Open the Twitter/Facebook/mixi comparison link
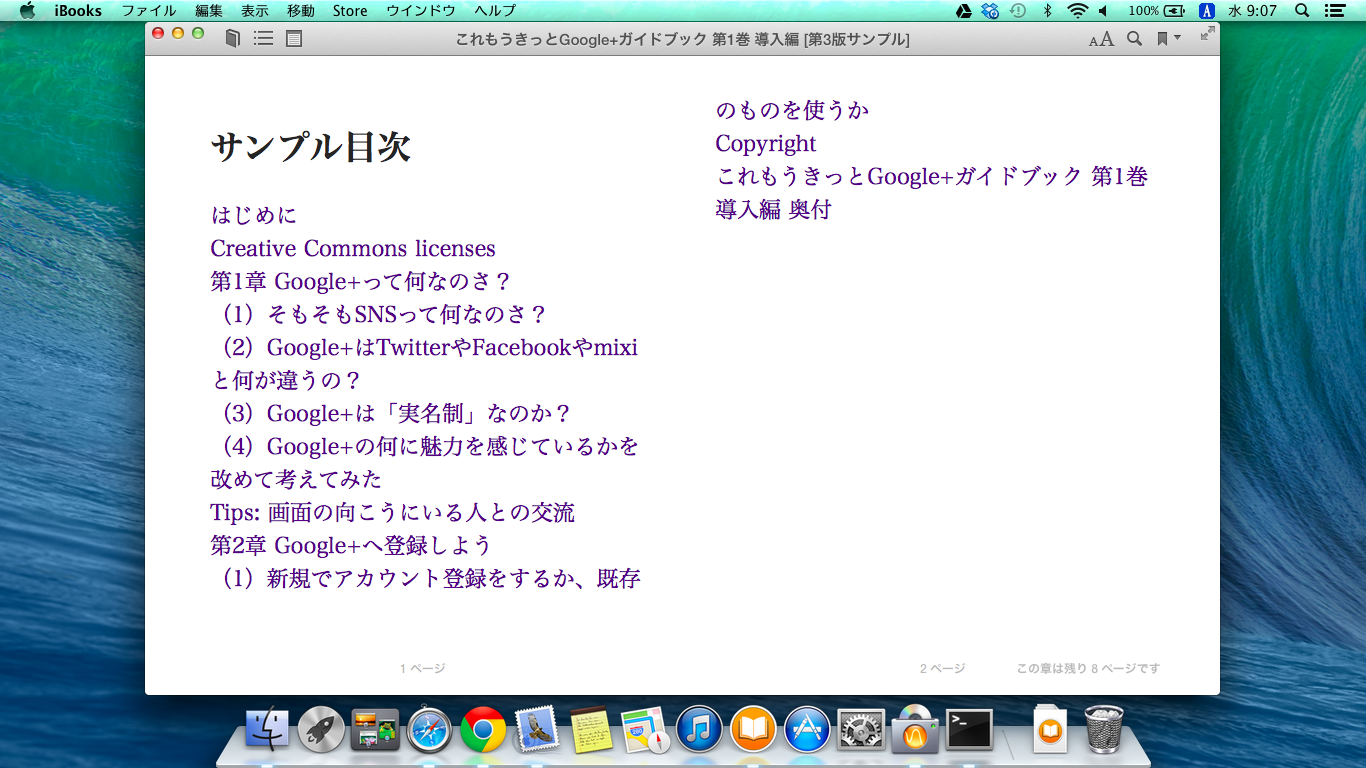 tap(424, 364)
